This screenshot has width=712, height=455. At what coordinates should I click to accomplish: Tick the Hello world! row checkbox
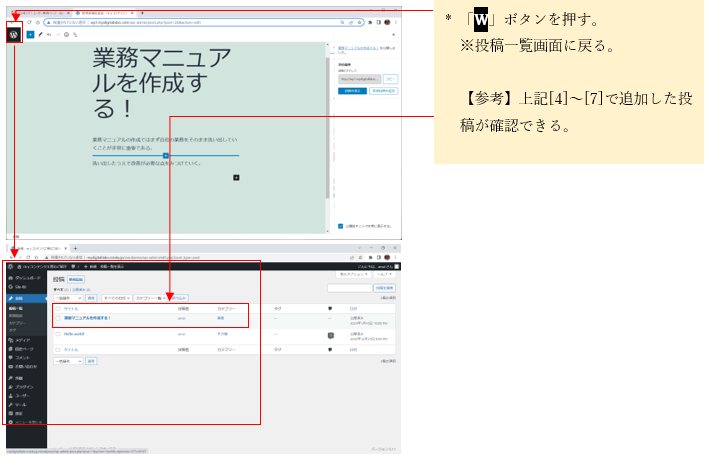point(57,334)
